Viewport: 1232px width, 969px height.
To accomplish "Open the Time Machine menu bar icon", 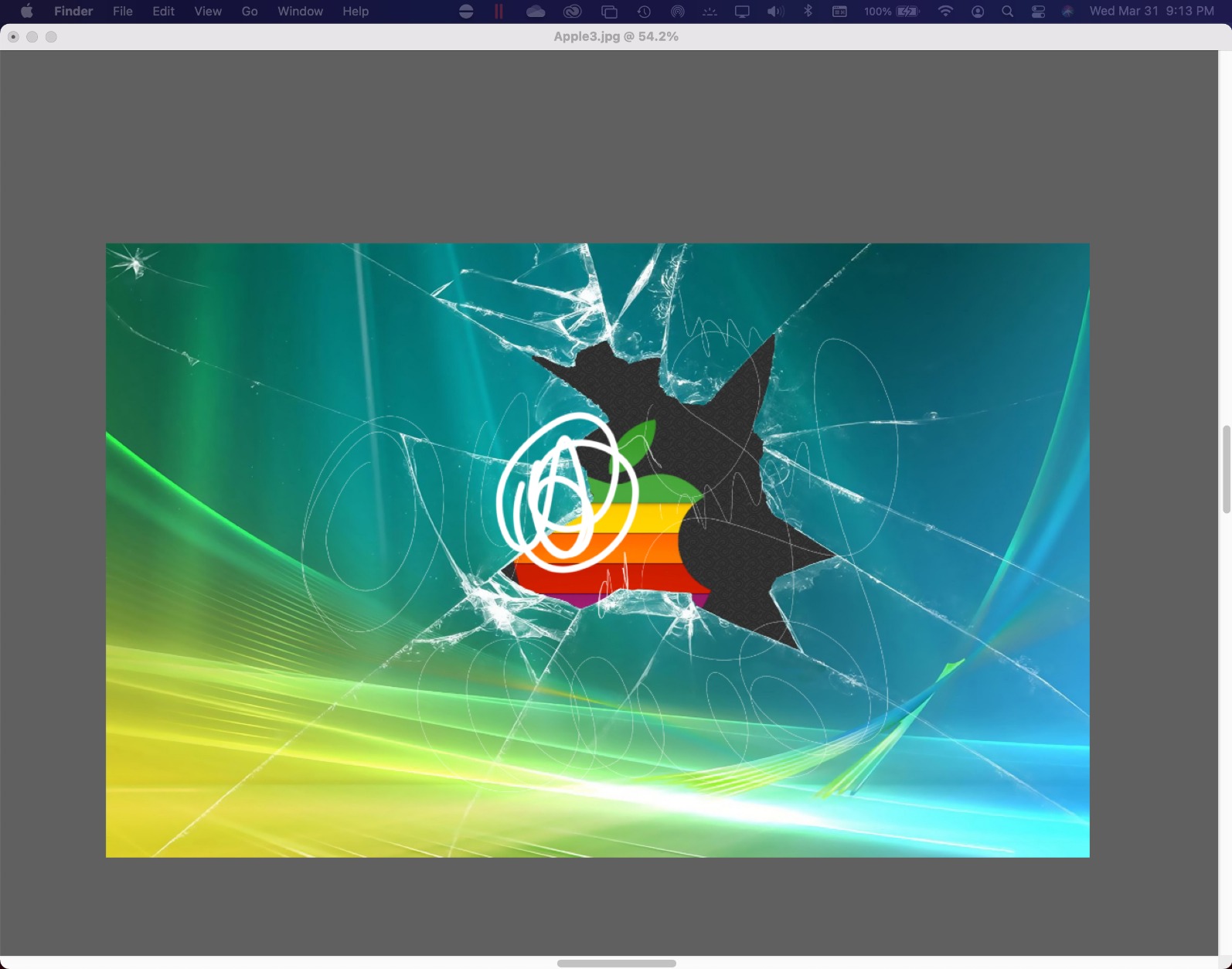I will tap(644, 12).
